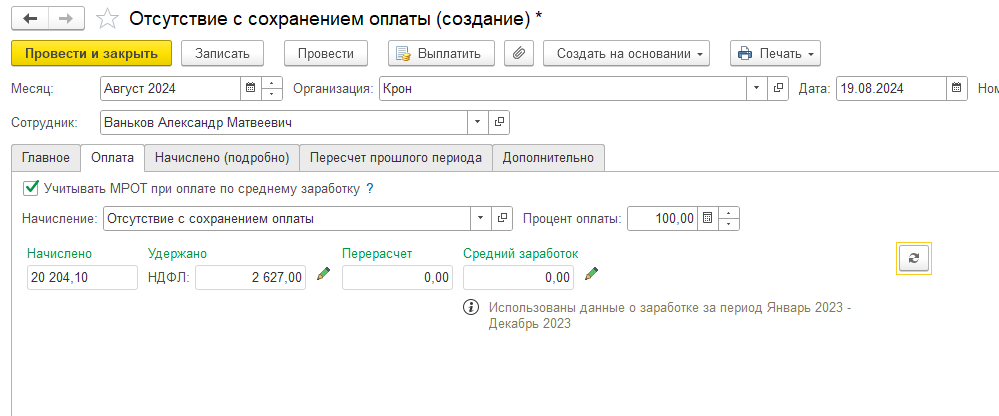This screenshot has height=416, width=999.
Task: Open calendar picker for Месяц field
Action: coord(251,89)
